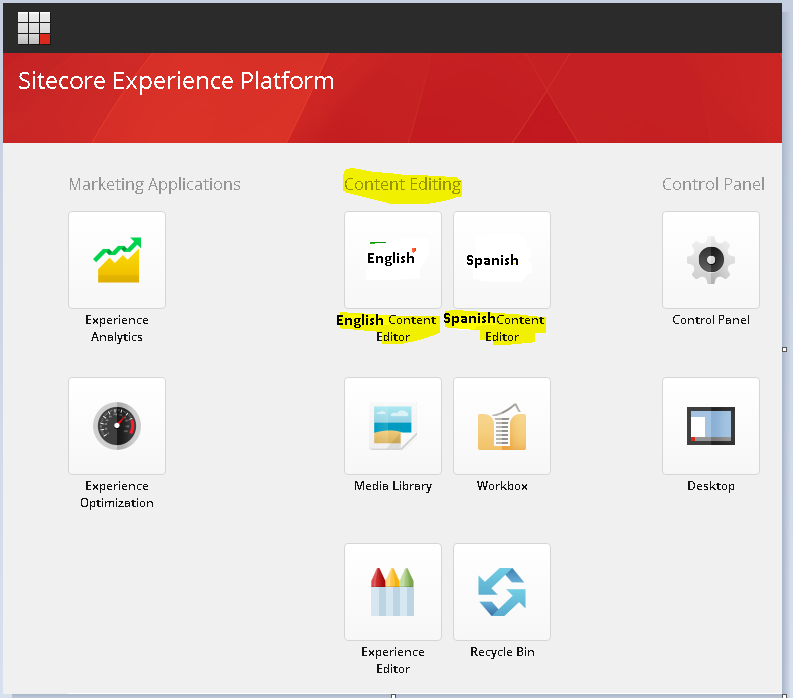This screenshot has height=698, width=793.
Task: Click the Sitecore Experience Platform title
Action: [x=176, y=81]
